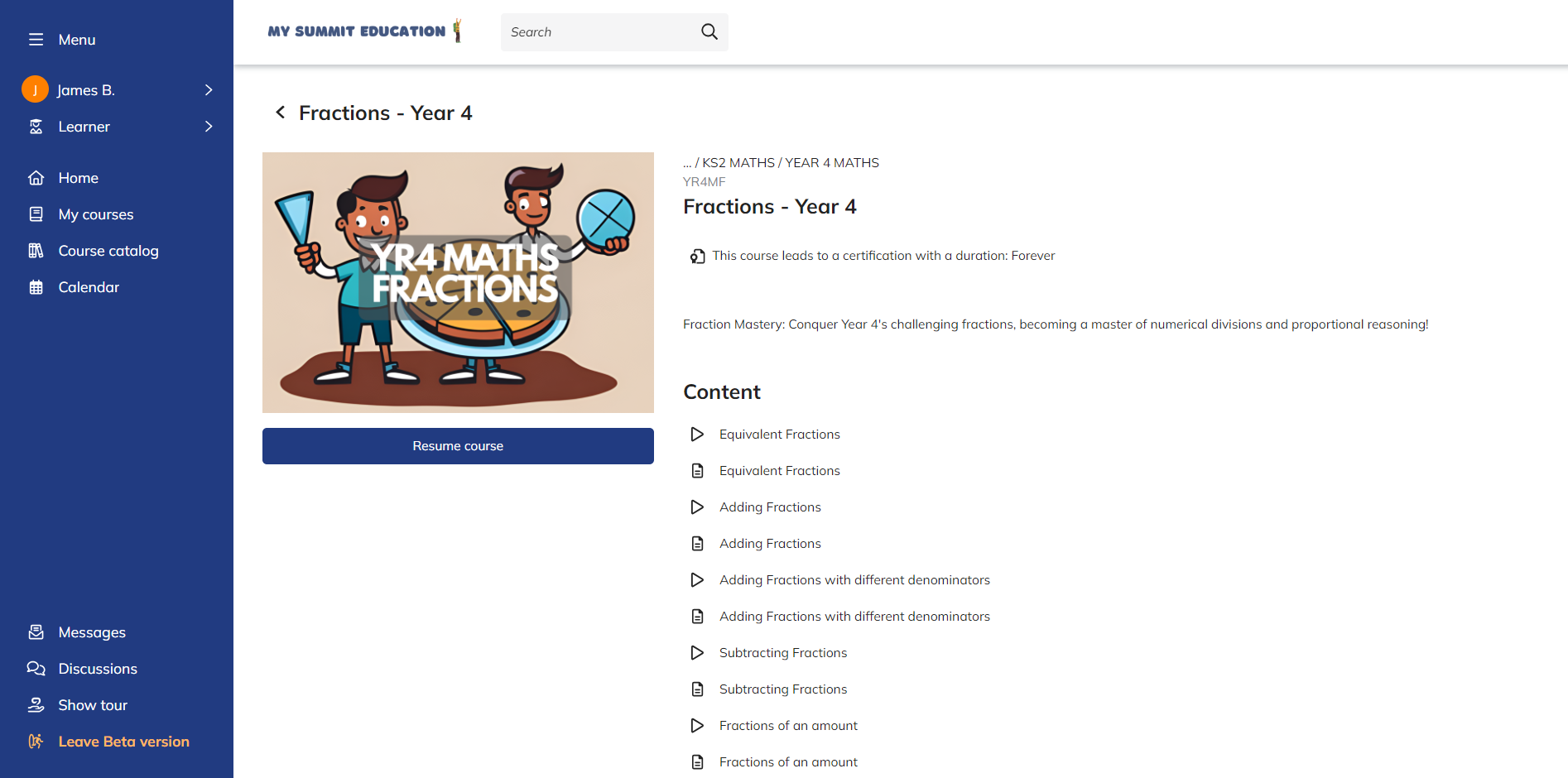1568x778 pixels.
Task: Click the Menu label in the sidebar
Action: 77,40
